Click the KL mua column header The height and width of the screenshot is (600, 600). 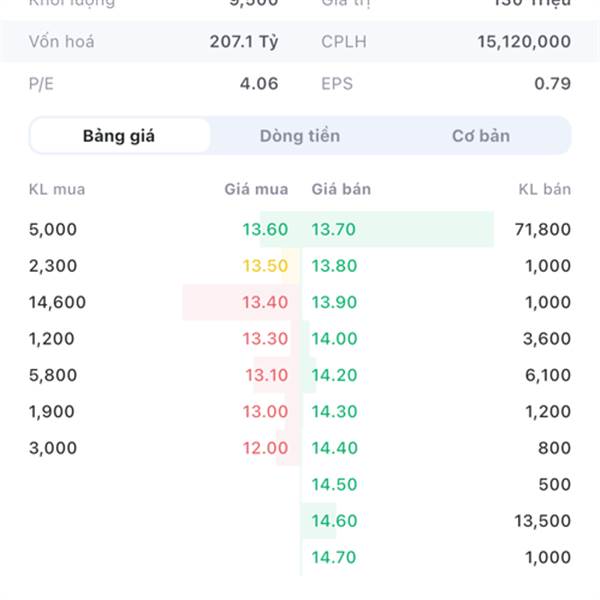pos(57,189)
